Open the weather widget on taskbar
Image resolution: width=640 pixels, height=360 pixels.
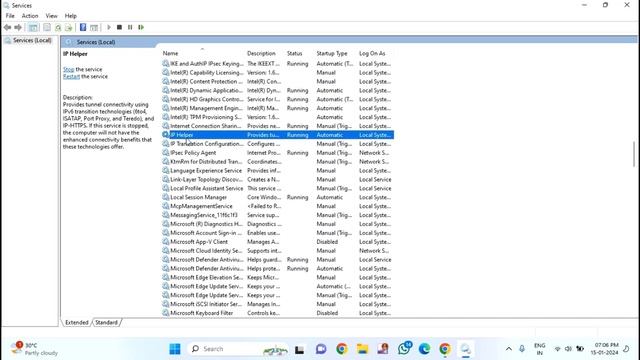pyautogui.click(x=34, y=349)
